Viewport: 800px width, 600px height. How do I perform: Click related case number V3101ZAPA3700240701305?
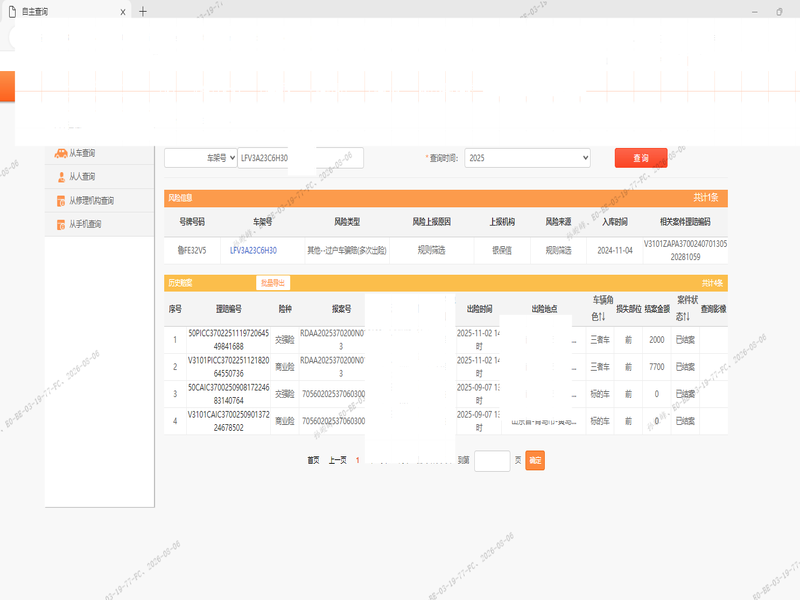(686, 251)
